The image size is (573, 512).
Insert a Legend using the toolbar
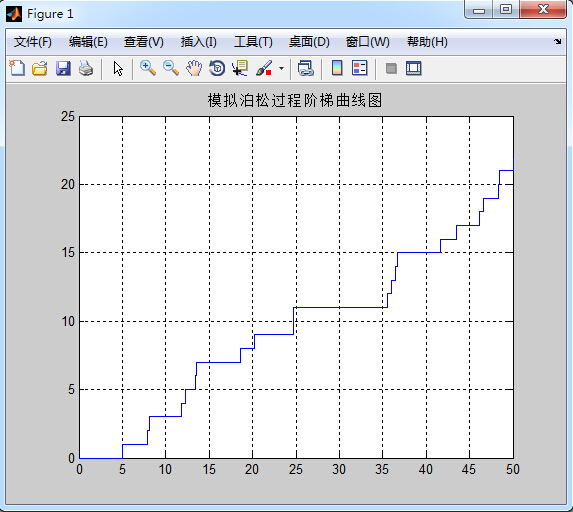pyautogui.click(x=360, y=68)
